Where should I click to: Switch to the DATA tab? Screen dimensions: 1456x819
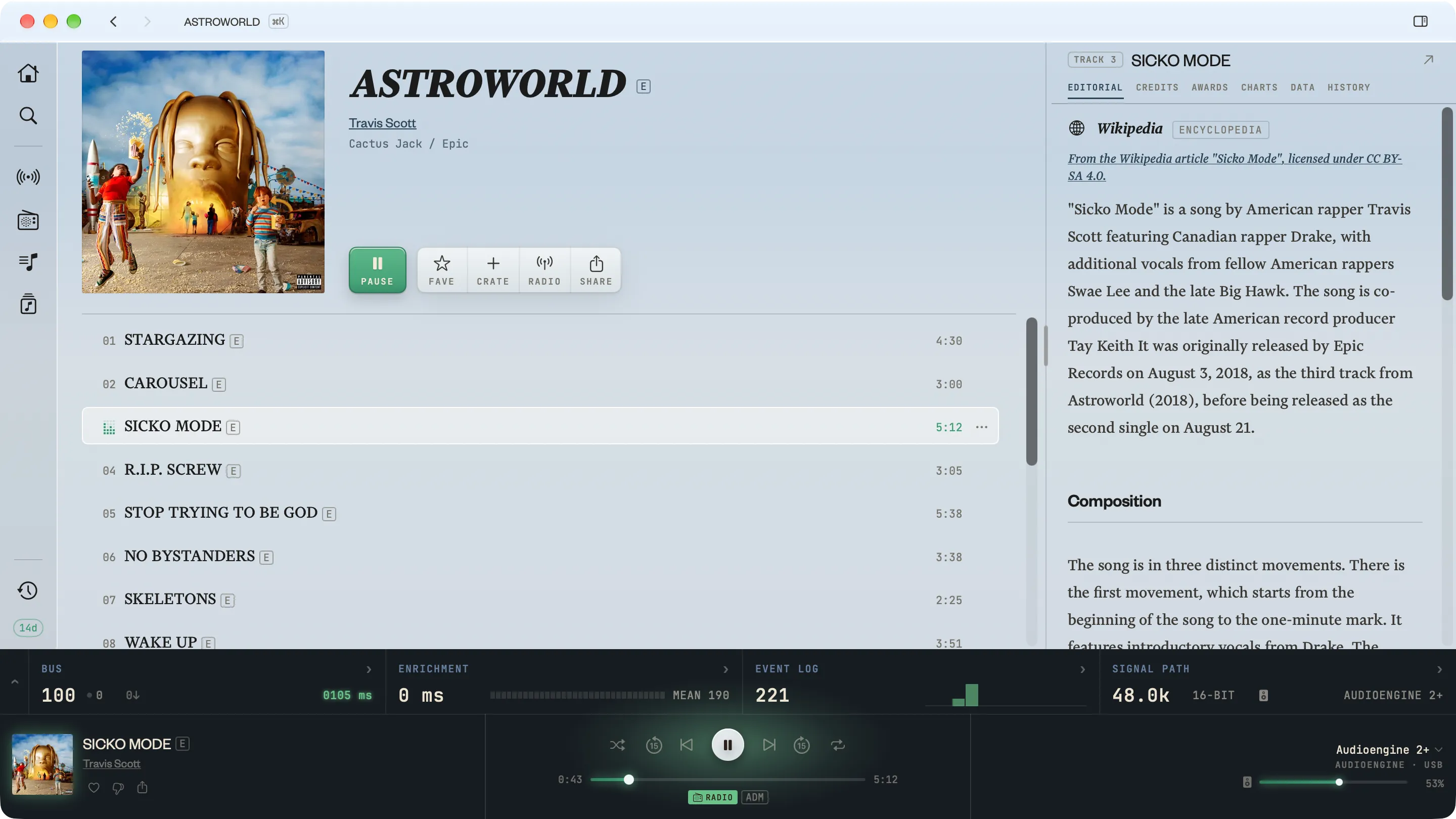(x=1302, y=87)
